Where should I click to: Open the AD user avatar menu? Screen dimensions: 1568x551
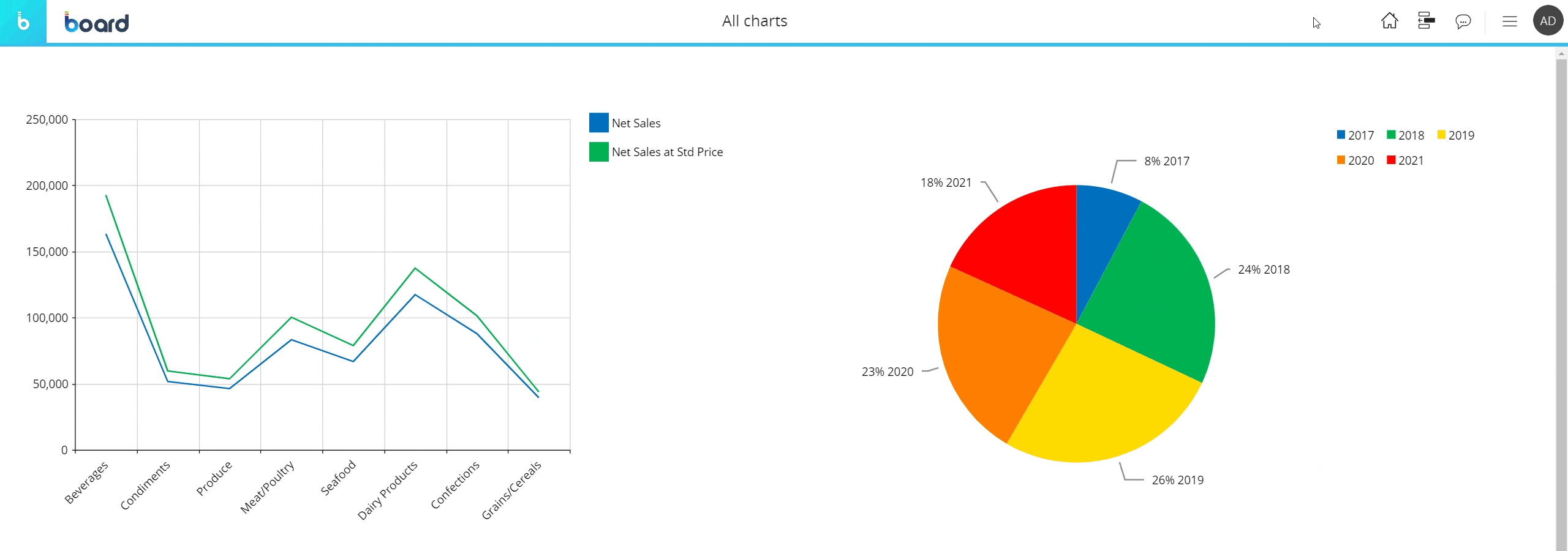1548,21
